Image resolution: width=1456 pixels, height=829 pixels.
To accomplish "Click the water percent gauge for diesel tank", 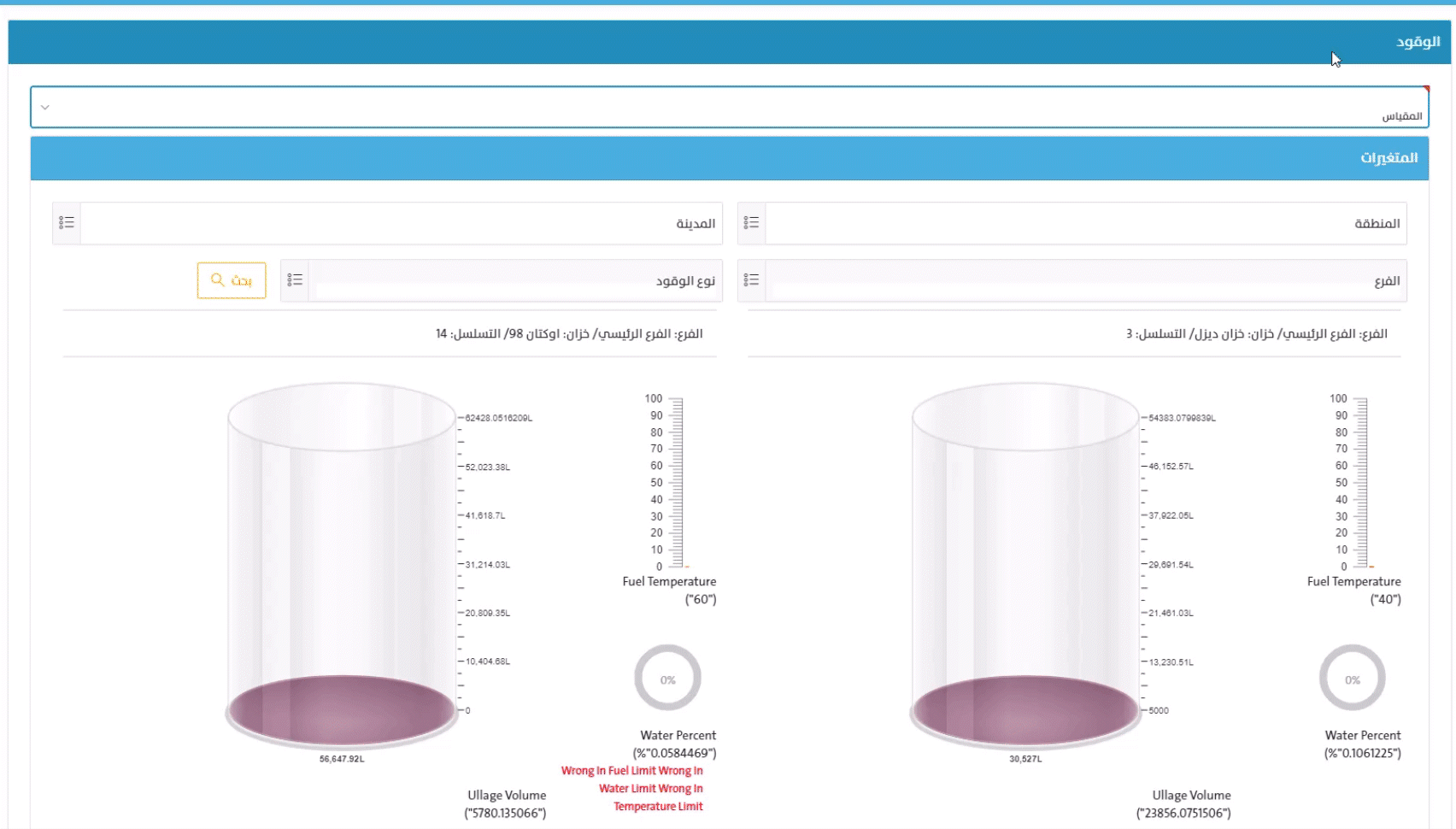I will point(1352,679).
